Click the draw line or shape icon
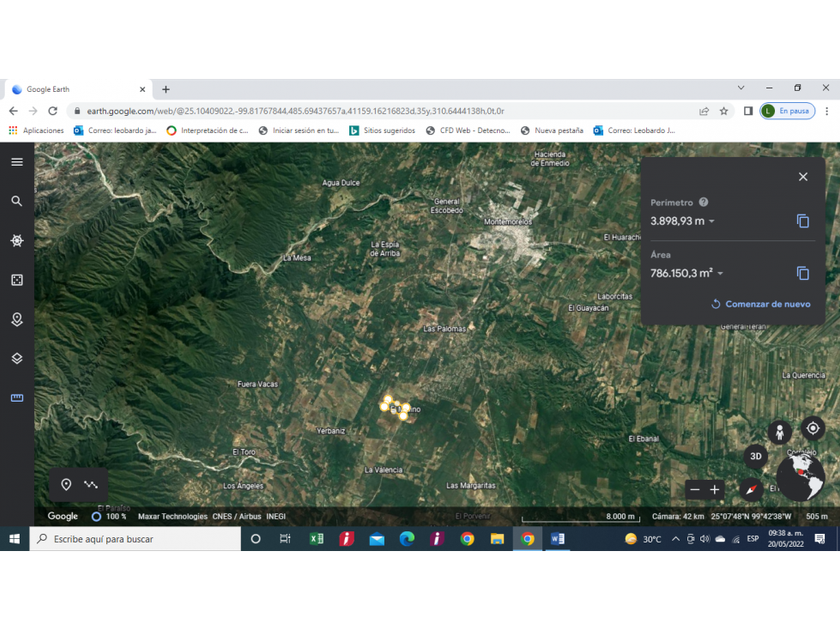The width and height of the screenshot is (840, 630). pos(91,485)
